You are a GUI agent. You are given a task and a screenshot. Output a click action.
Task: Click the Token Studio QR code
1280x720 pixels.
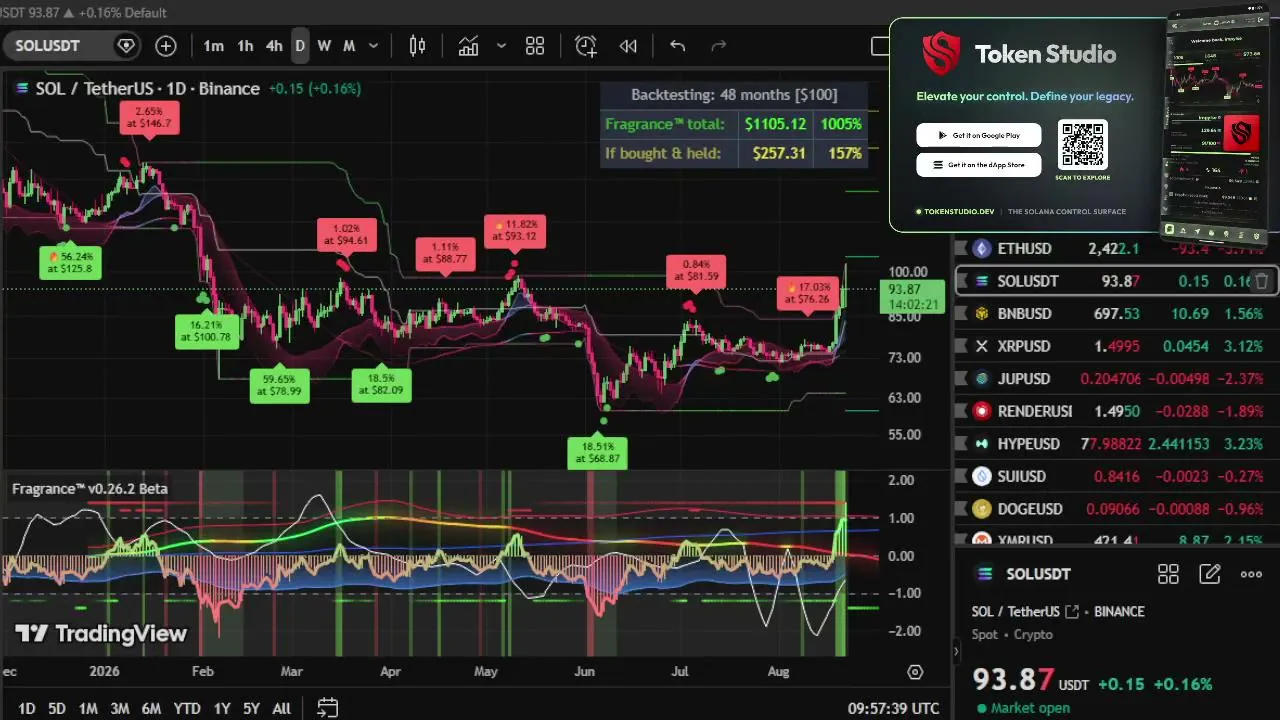coord(1082,146)
